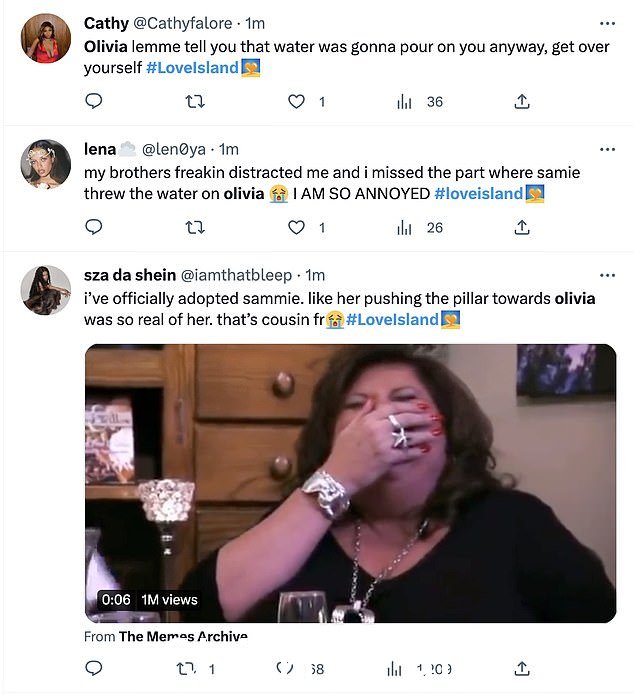This screenshot has height=697, width=634.
Task: Like Cathy's tweet with heart icon
Action: (x=297, y=102)
